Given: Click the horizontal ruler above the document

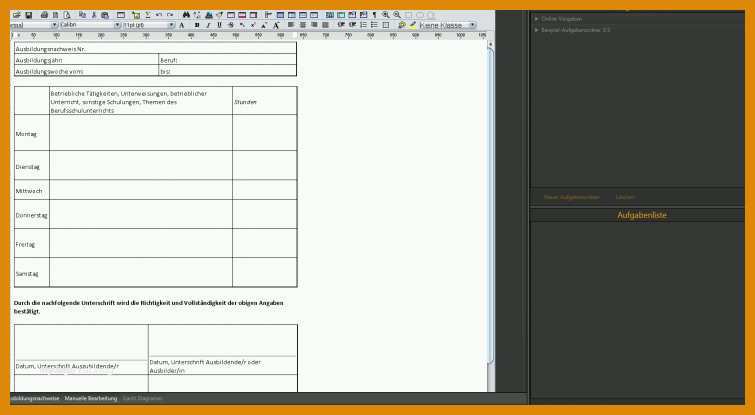Looking at the screenshot, I should coord(249,36).
